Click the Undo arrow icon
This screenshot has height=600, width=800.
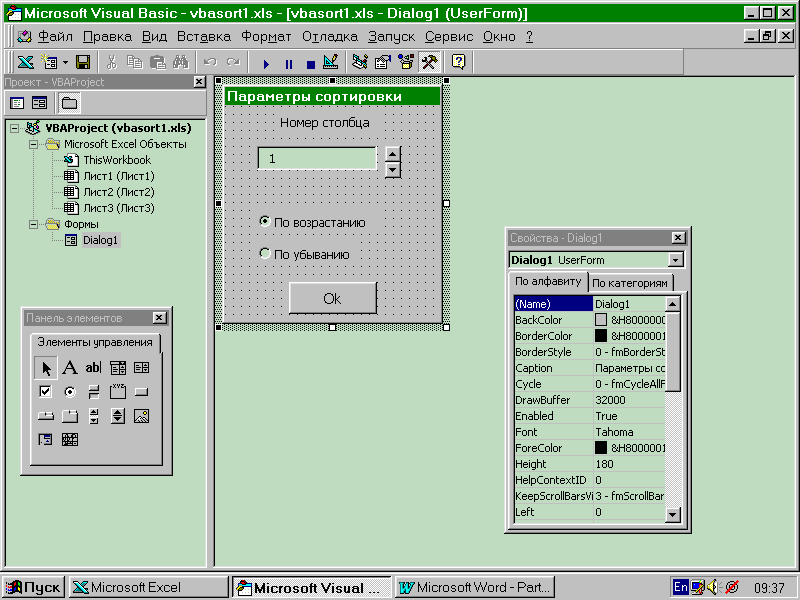click(210, 62)
